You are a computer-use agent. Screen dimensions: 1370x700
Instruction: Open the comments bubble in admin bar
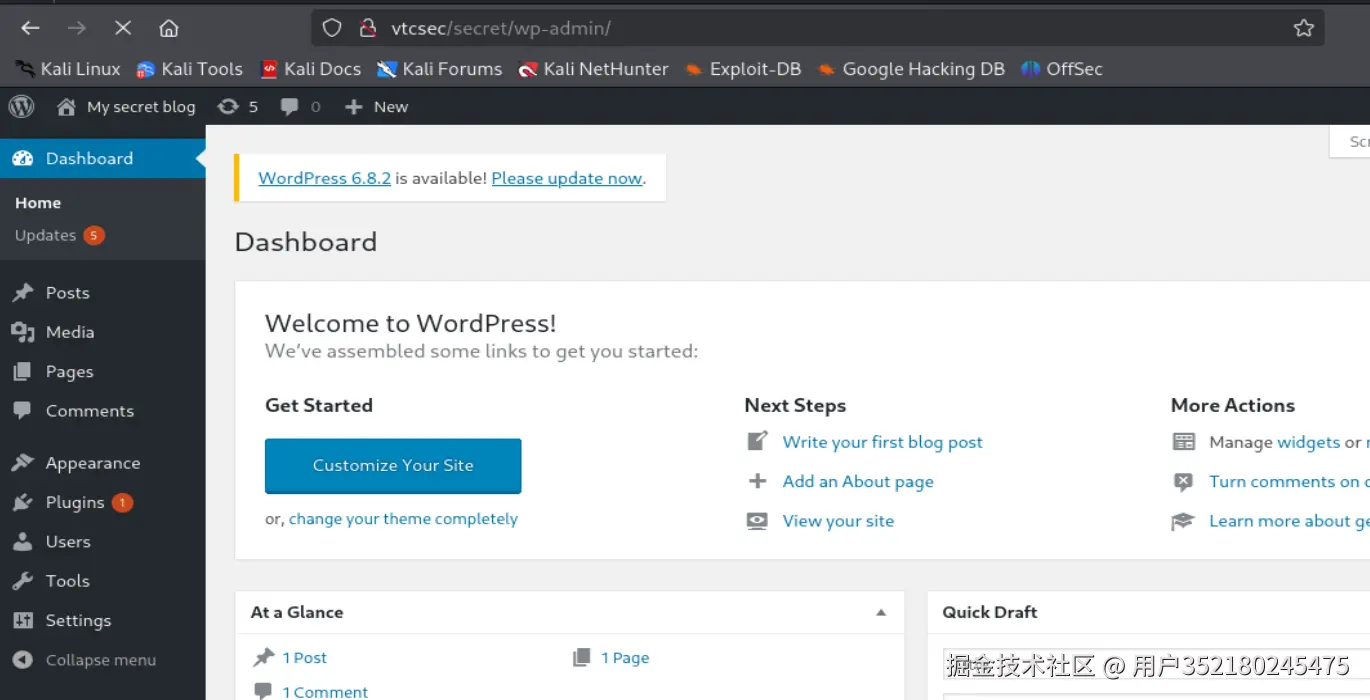300,107
